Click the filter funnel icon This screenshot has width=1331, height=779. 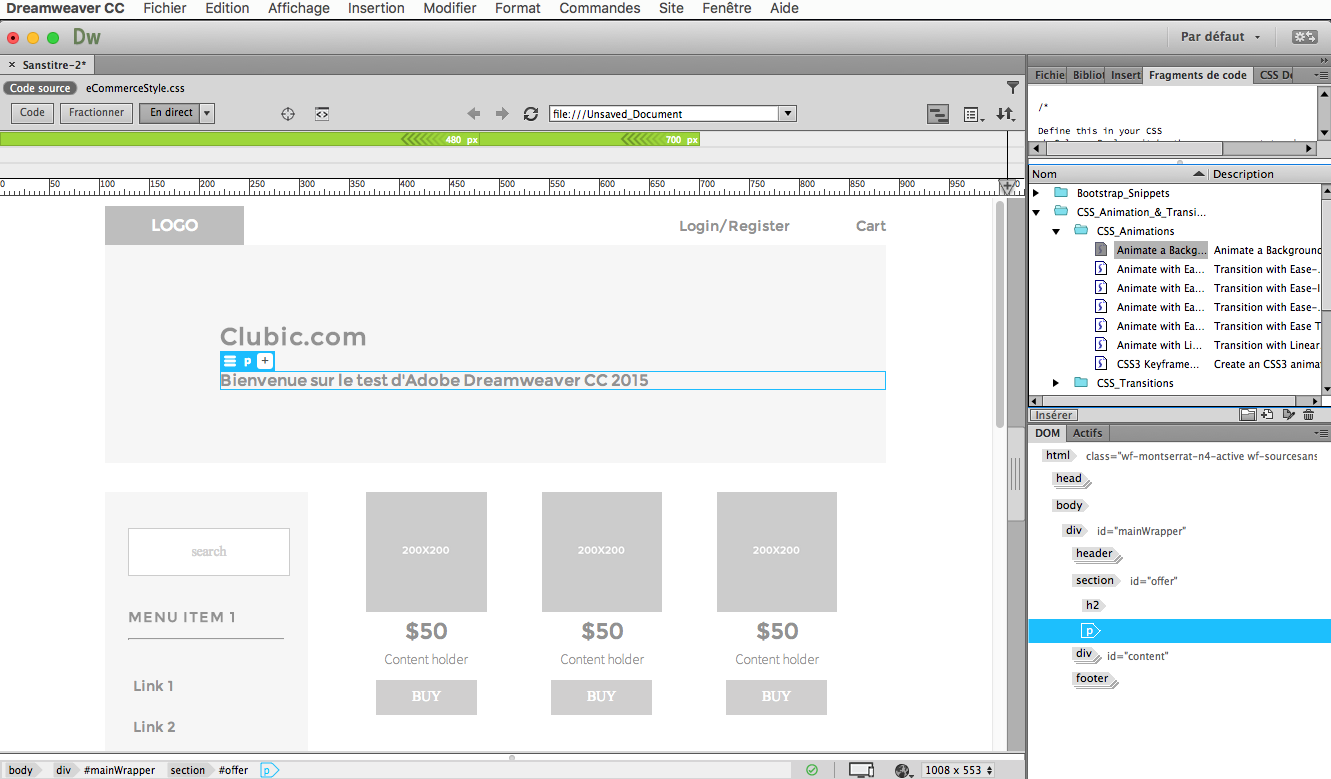pos(1013,88)
